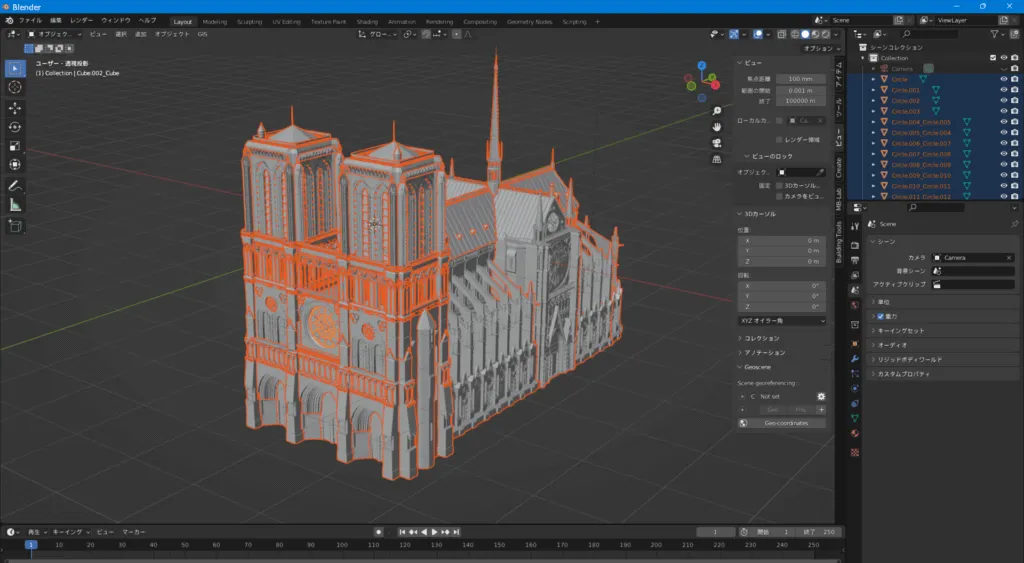Click the pan view hand icon
This screenshot has height=563, width=1024.
coord(716,127)
